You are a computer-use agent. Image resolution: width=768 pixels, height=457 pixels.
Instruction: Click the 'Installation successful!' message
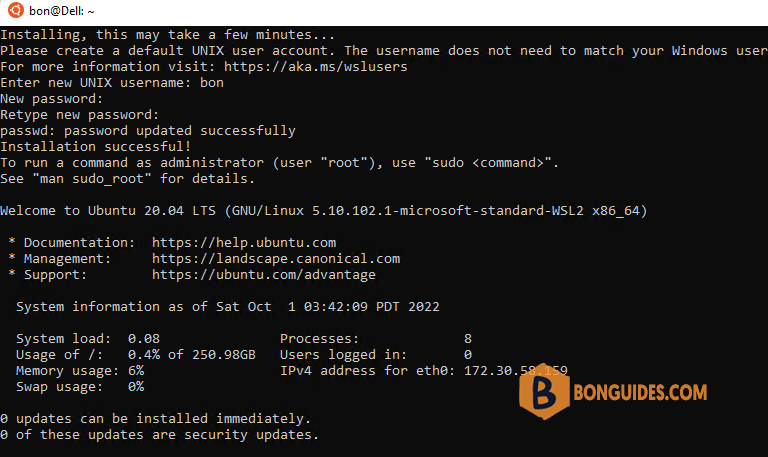coord(96,146)
